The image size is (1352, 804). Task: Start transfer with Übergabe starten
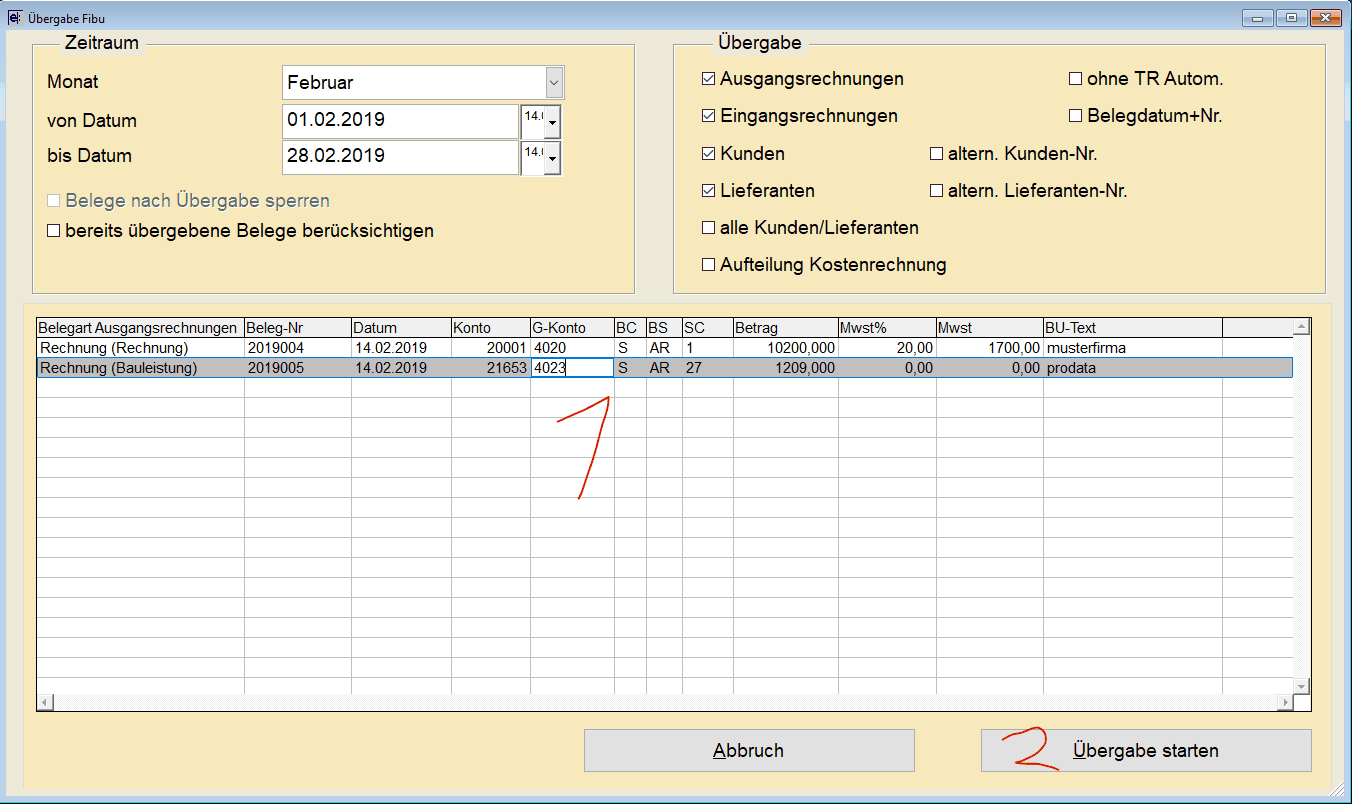[1145, 750]
